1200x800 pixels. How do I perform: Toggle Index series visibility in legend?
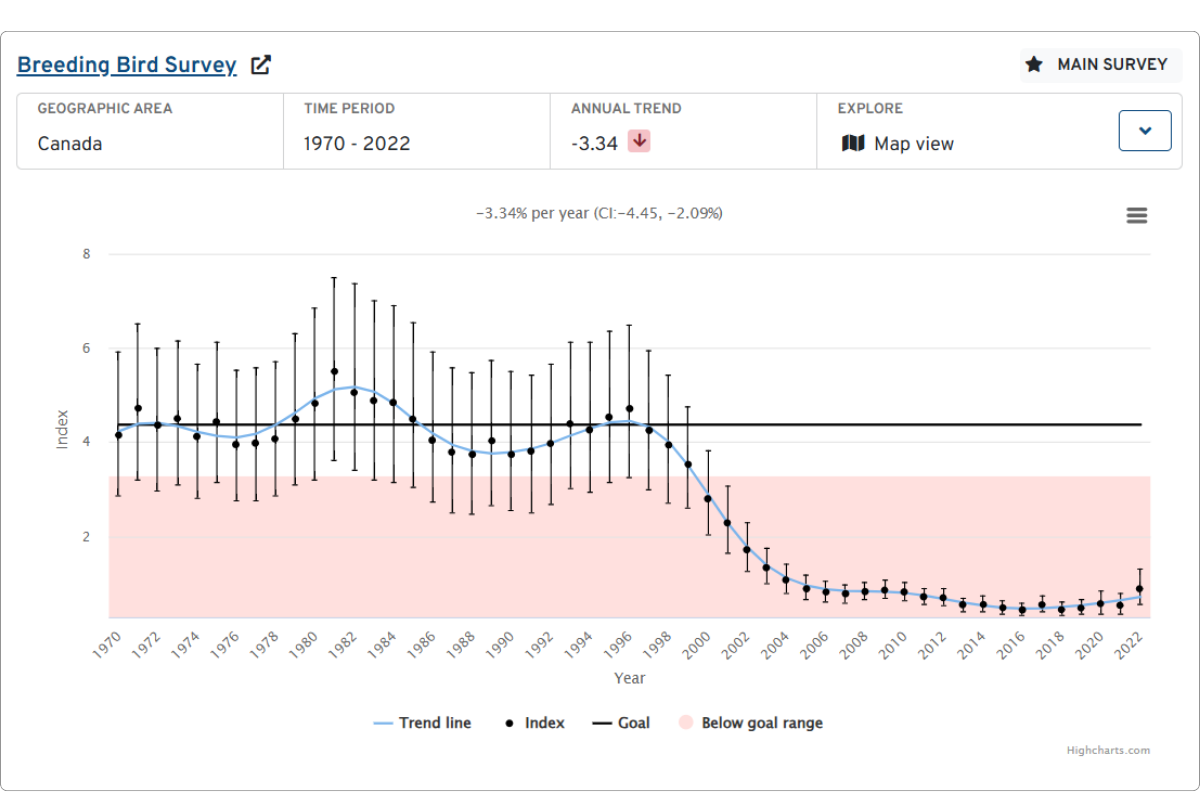(x=533, y=723)
